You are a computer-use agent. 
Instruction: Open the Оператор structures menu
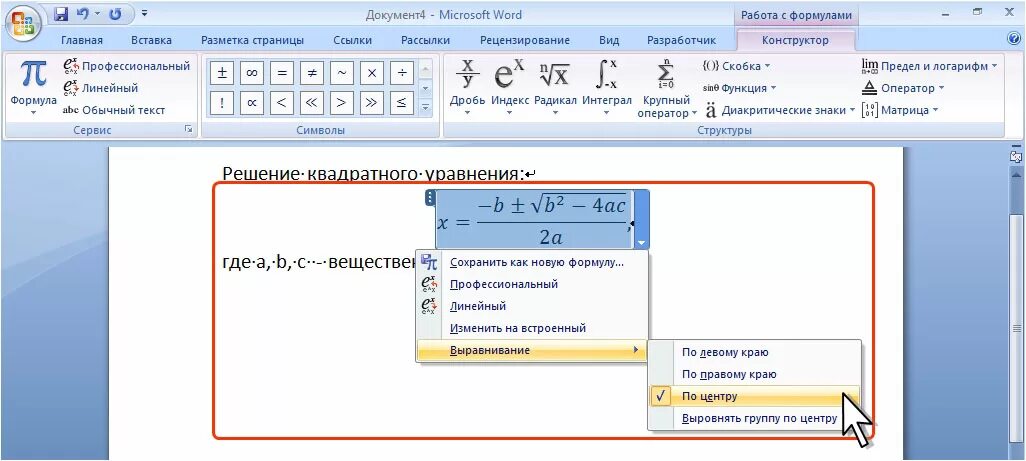tap(903, 88)
